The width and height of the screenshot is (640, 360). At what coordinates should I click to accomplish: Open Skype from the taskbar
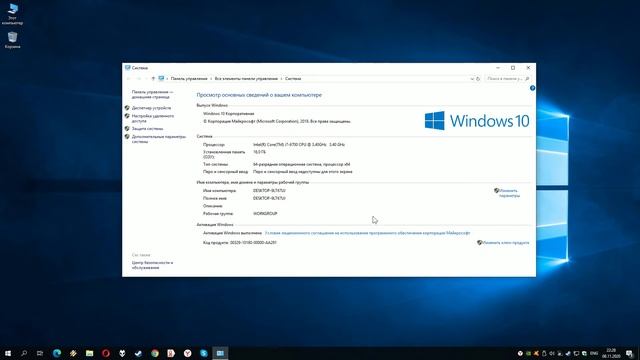[x=204, y=353]
